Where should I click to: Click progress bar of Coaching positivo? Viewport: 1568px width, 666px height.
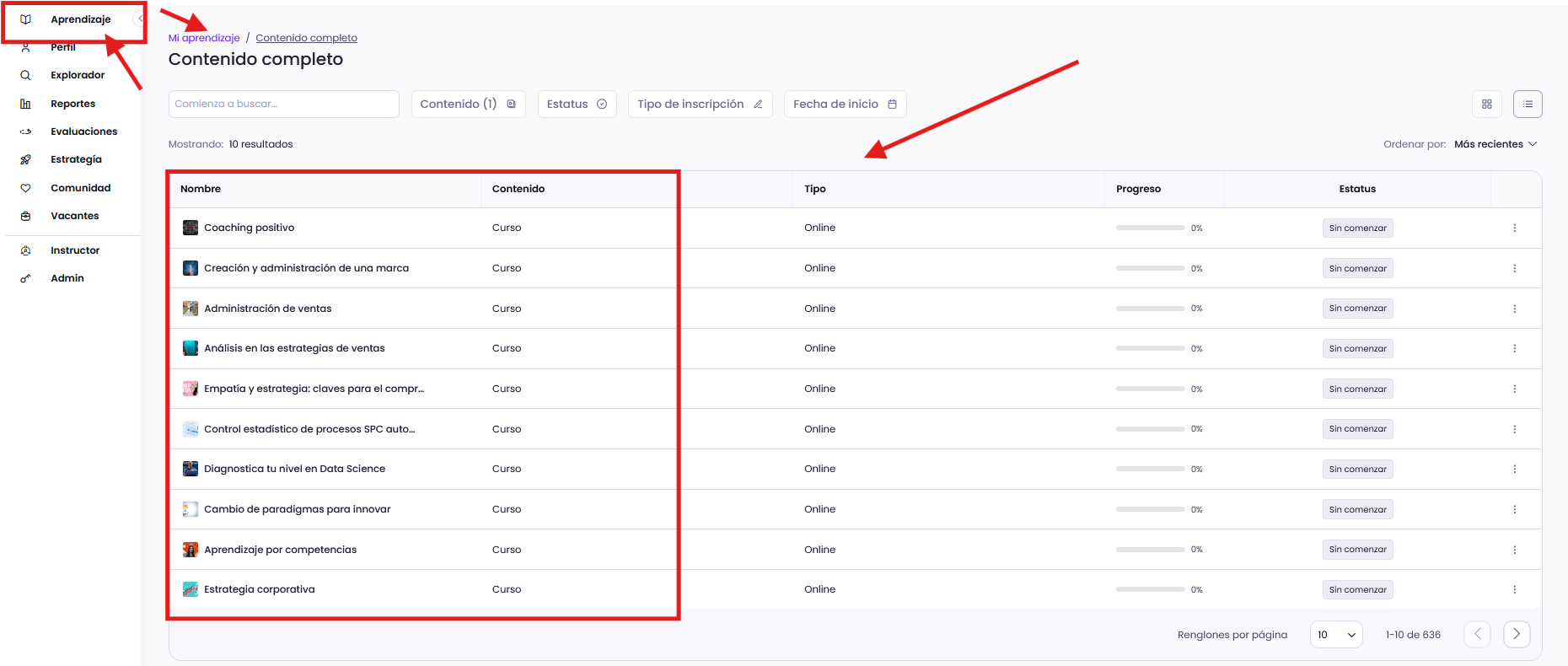1150,228
